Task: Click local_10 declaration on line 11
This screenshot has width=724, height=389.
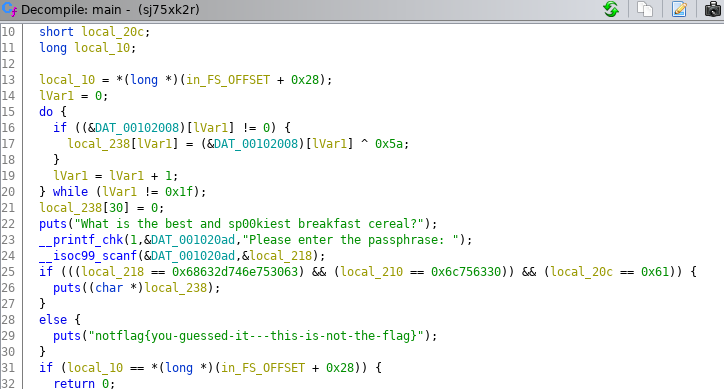Action: [102, 48]
